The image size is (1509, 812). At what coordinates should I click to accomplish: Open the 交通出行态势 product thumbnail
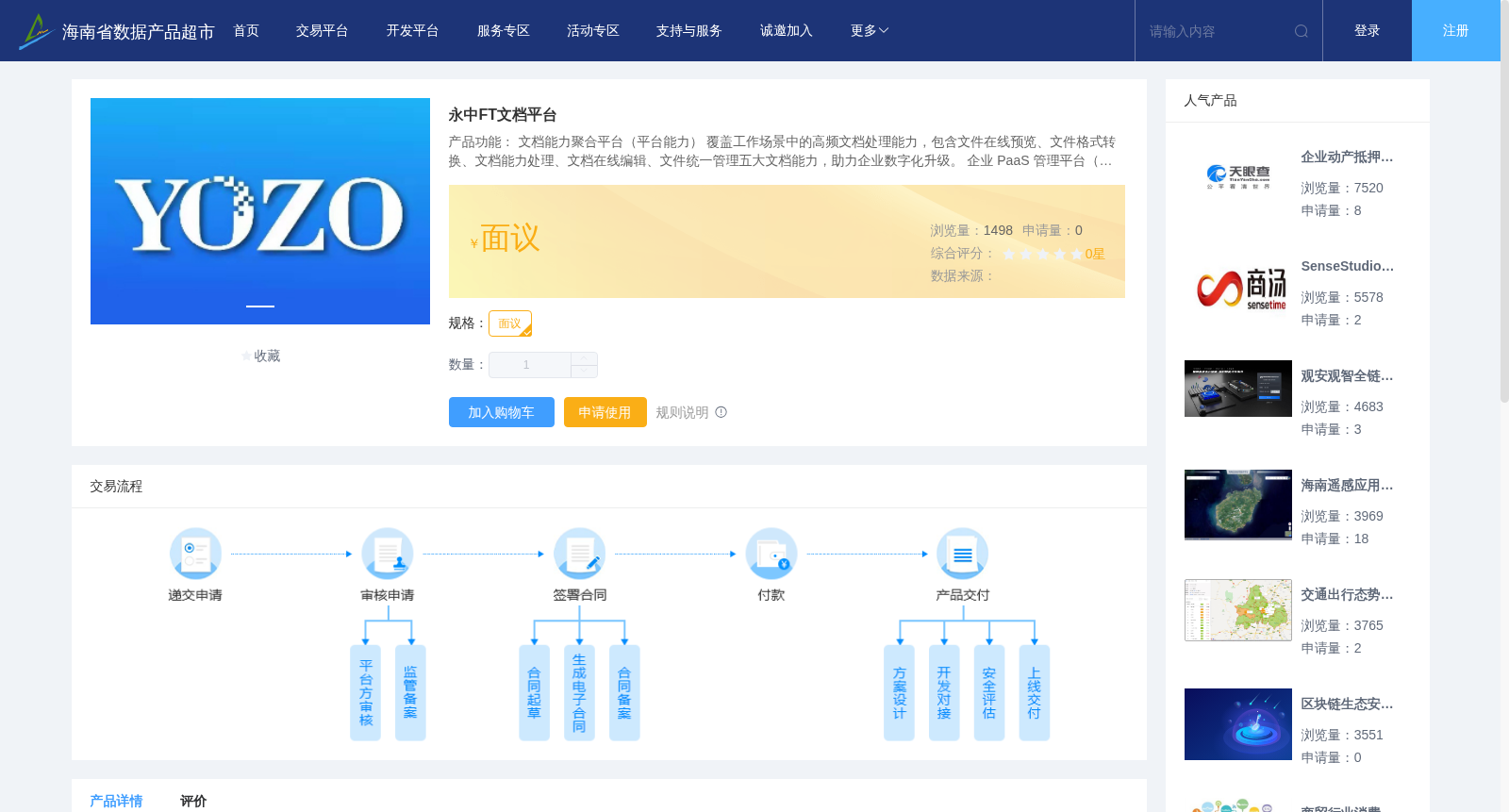(x=1238, y=610)
